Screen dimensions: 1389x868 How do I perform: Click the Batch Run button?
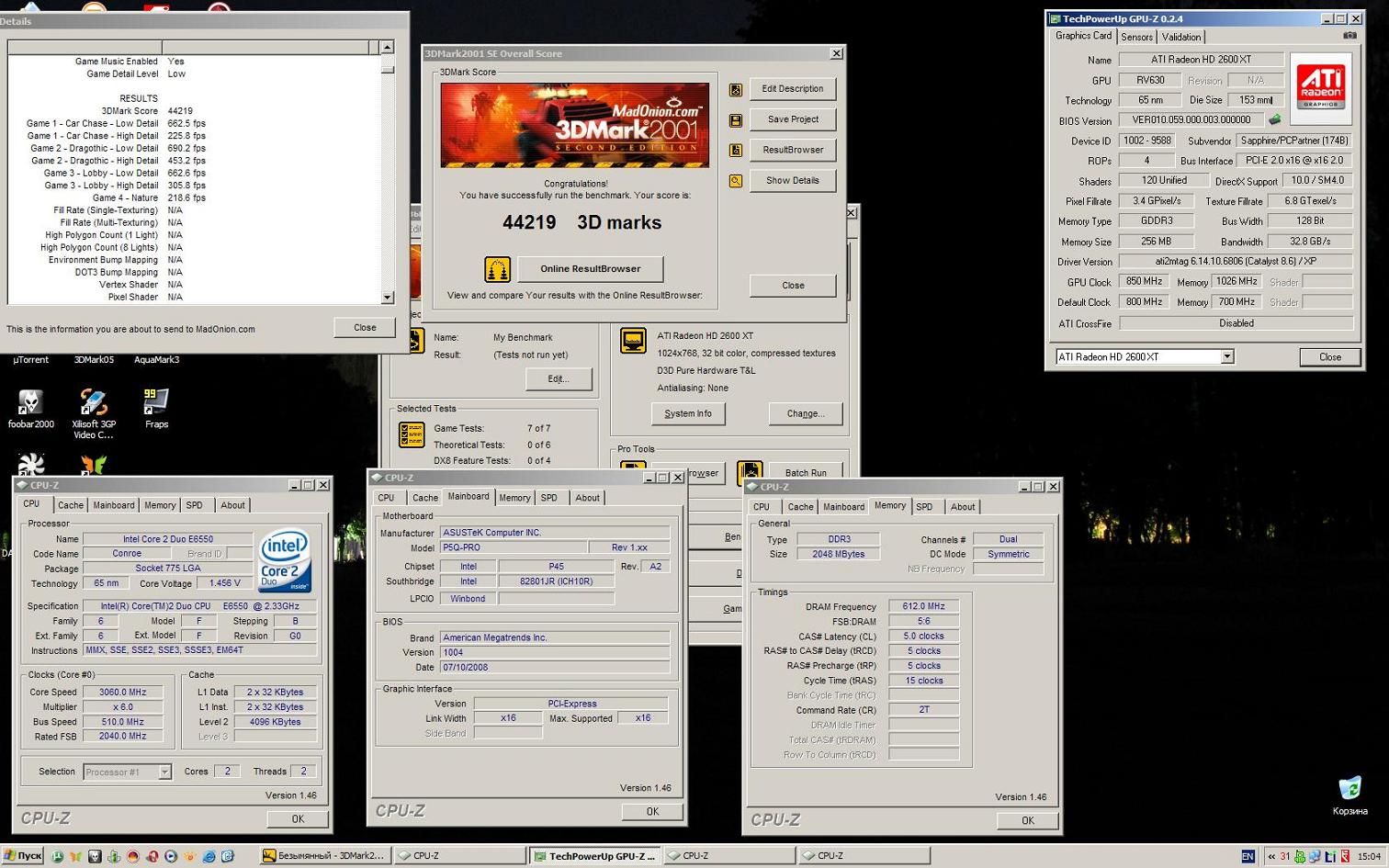coord(806,472)
